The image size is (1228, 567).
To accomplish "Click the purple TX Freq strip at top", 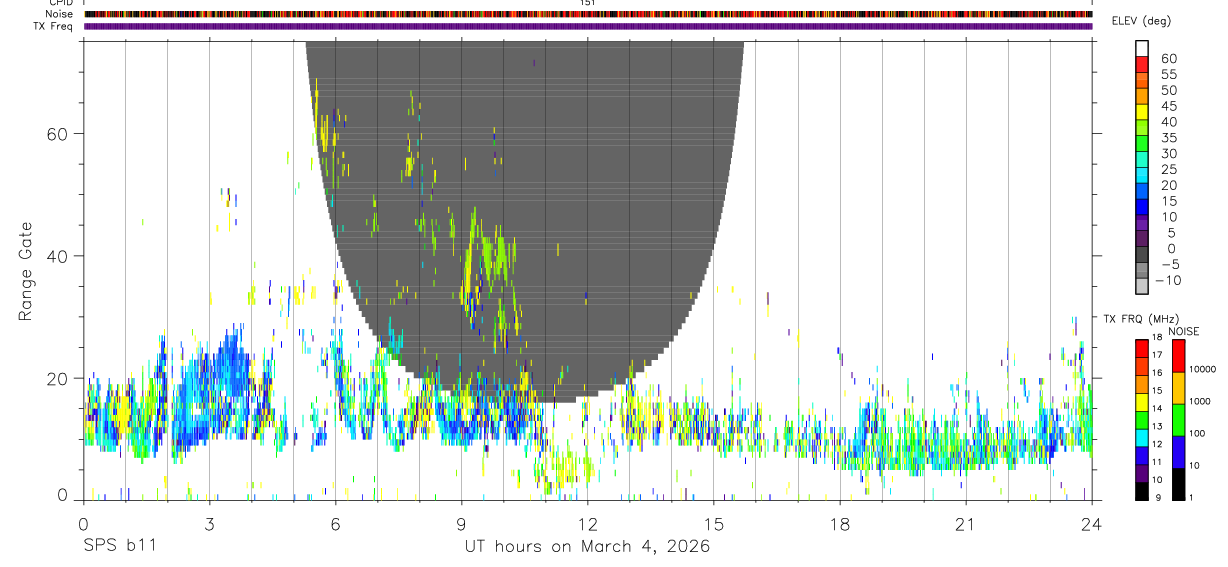I will [x=588, y=26].
